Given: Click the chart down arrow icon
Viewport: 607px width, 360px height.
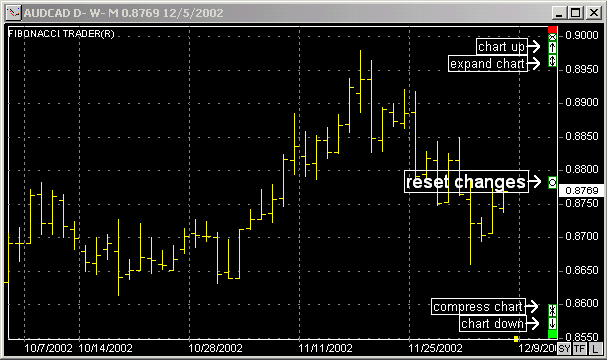Looking at the screenshot, I should [x=552, y=323].
